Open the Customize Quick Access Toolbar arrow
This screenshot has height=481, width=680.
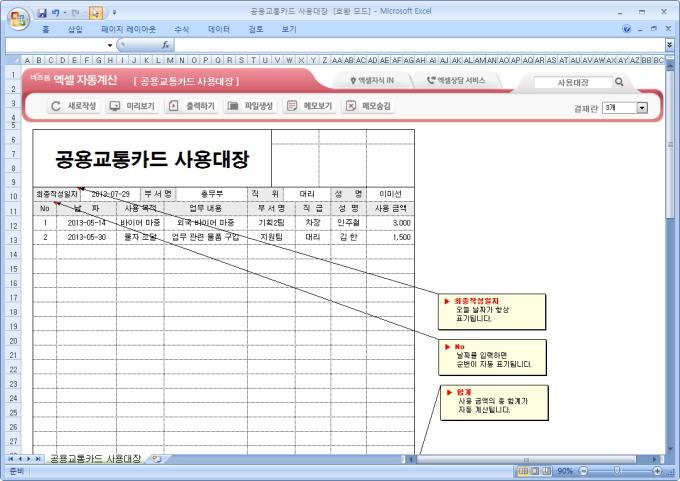pyautogui.click(x=114, y=13)
